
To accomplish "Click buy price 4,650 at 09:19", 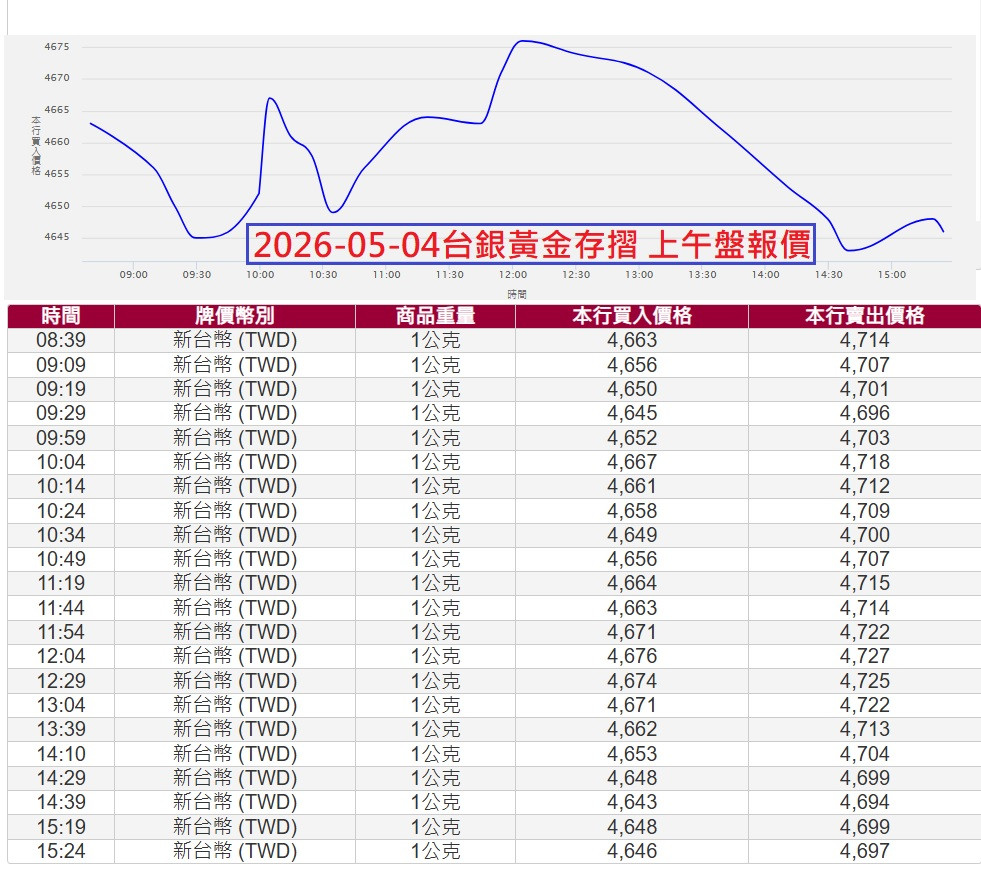I will [632, 389].
